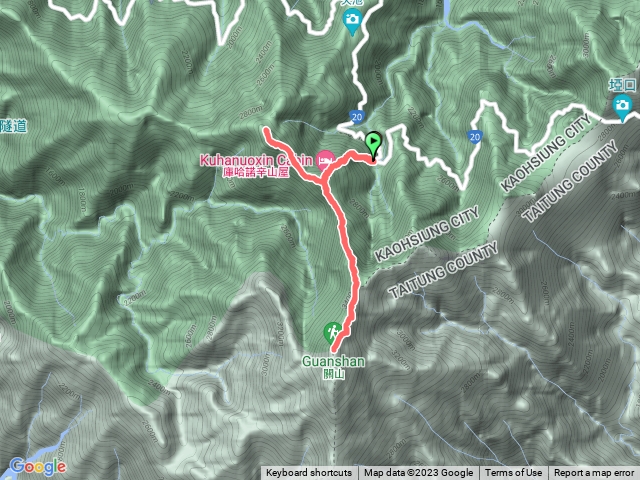Click the green start flag marker
The width and height of the screenshot is (640, 480).
[373, 144]
